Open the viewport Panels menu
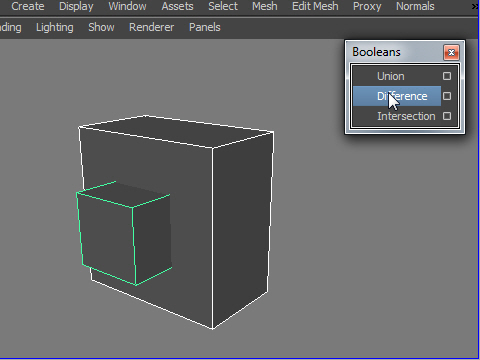The width and height of the screenshot is (480, 360). 205,27
